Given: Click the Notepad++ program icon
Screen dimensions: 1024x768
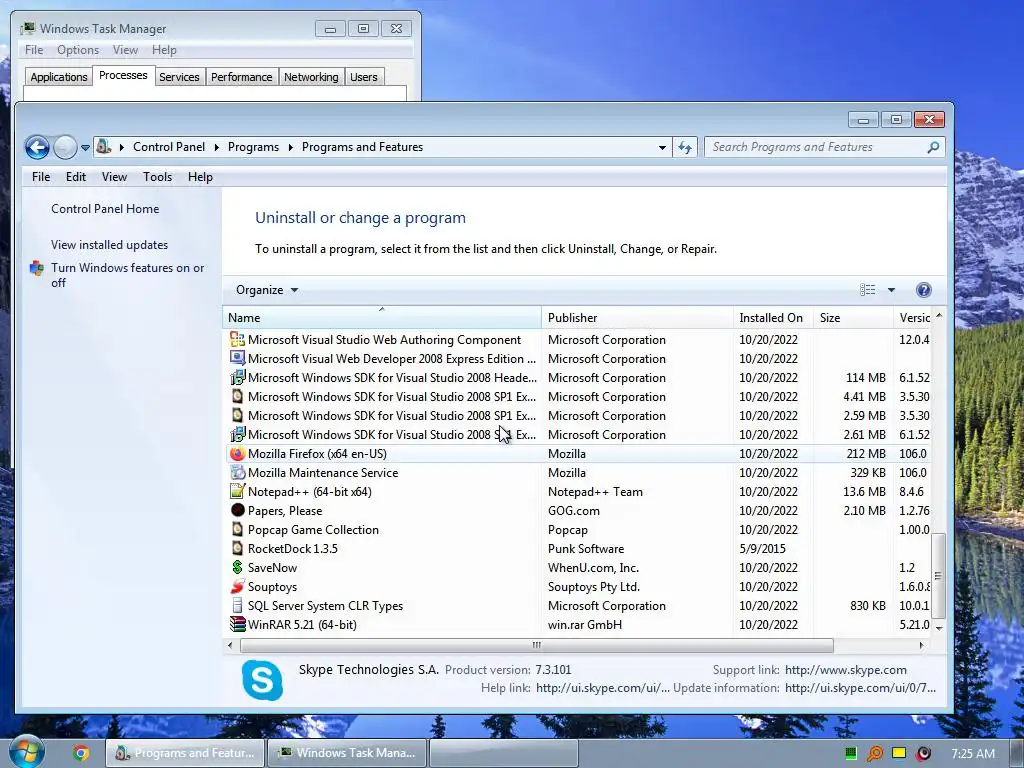Looking at the screenshot, I should pos(238,491).
